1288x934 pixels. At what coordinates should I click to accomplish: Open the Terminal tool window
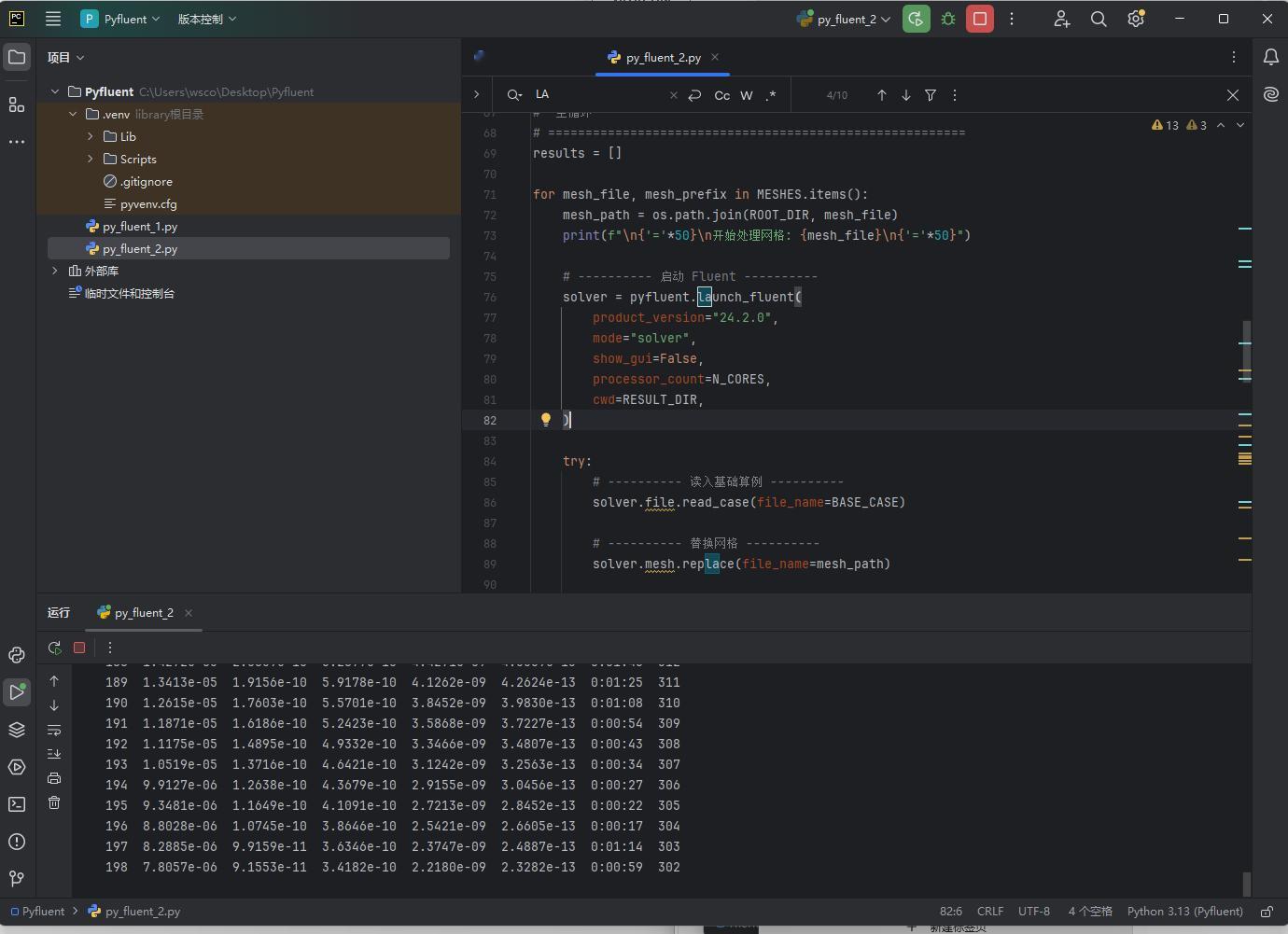tap(17, 804)
